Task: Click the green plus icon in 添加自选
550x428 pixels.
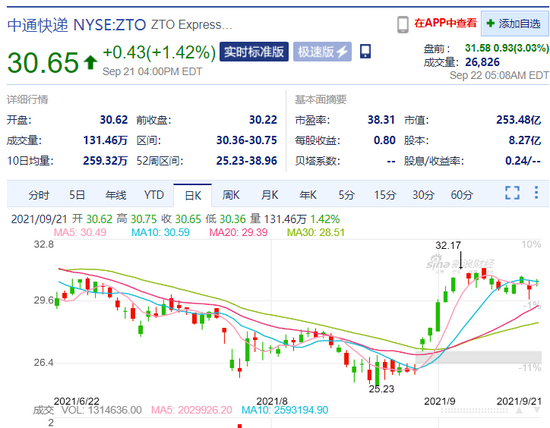Action: pos(491,24)
